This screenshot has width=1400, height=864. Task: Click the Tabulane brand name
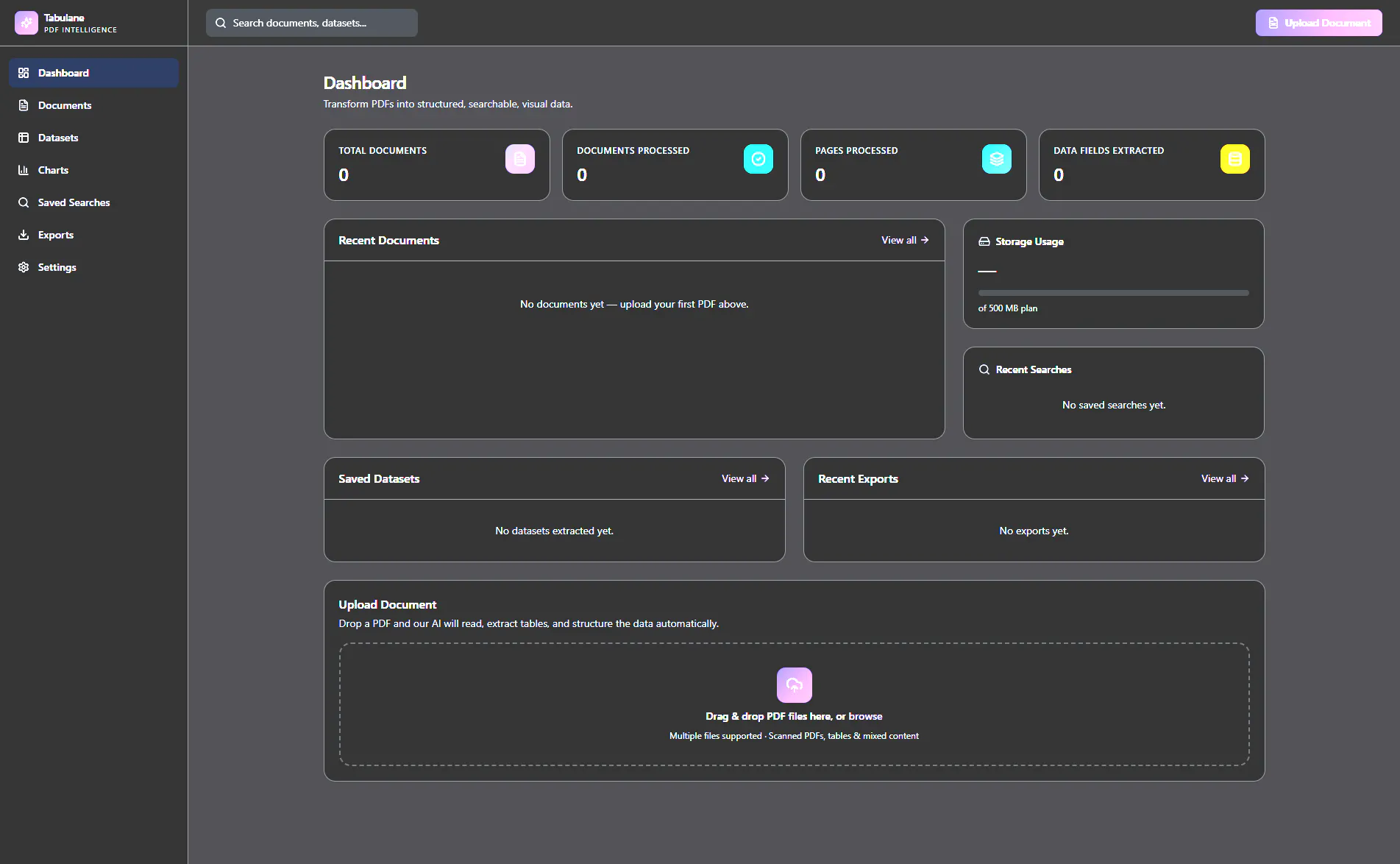(64, 18)
